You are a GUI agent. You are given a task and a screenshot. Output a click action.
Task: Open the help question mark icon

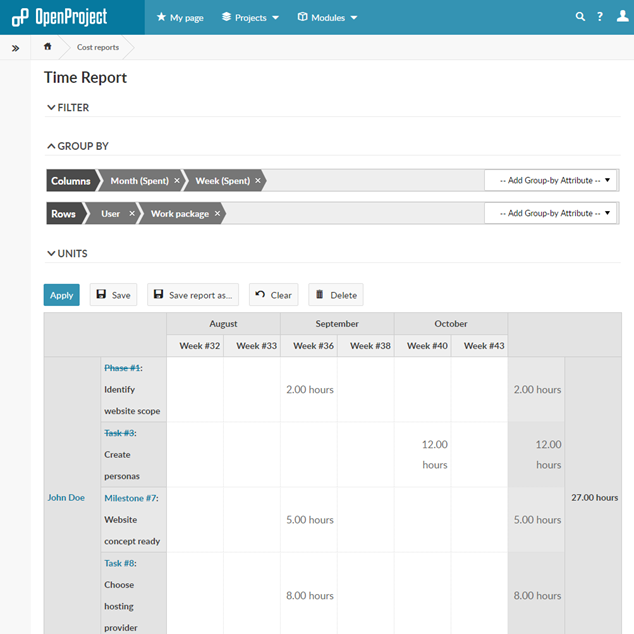click(600, 17)
